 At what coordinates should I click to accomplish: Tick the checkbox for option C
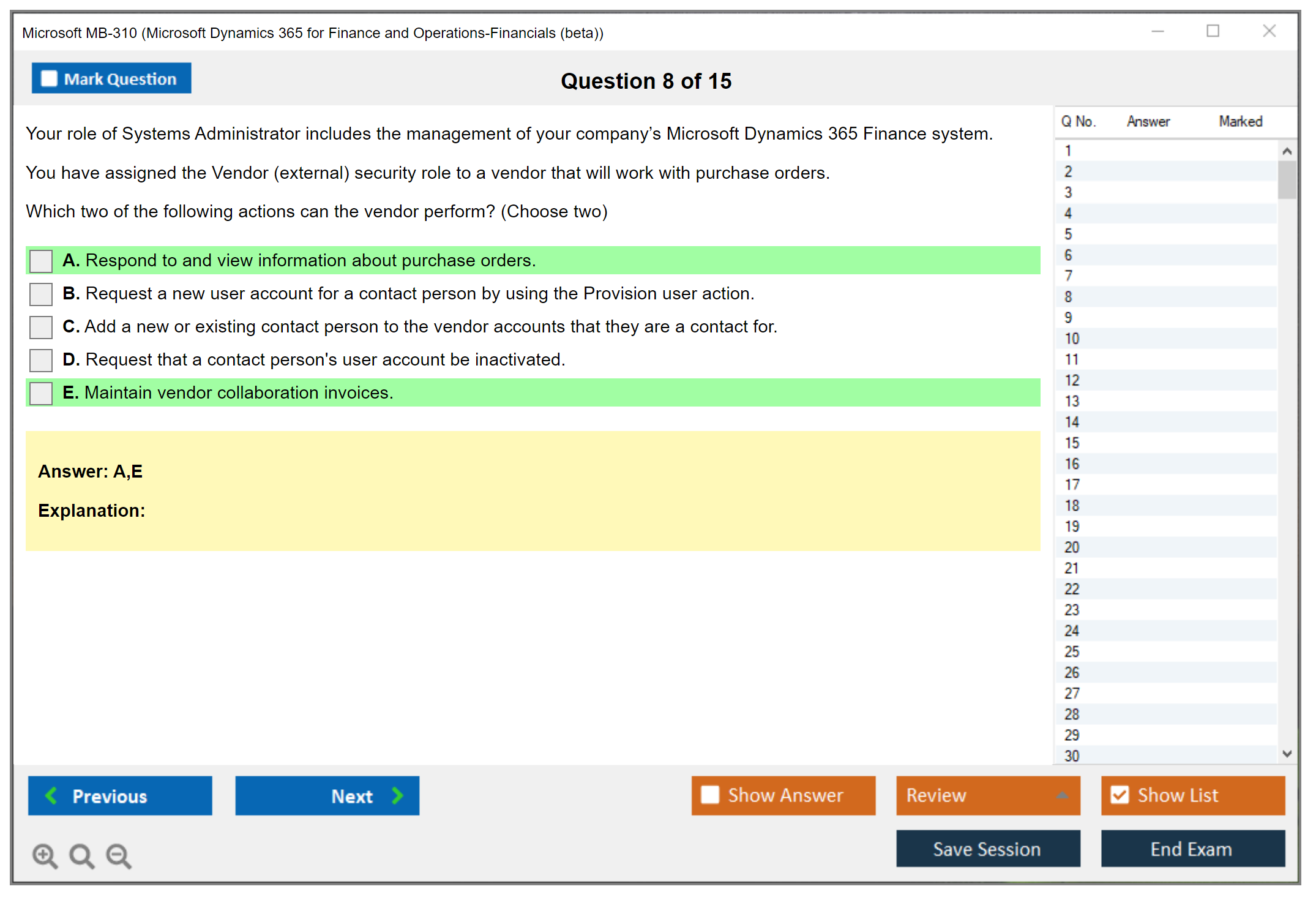click(x=41, y=327)
